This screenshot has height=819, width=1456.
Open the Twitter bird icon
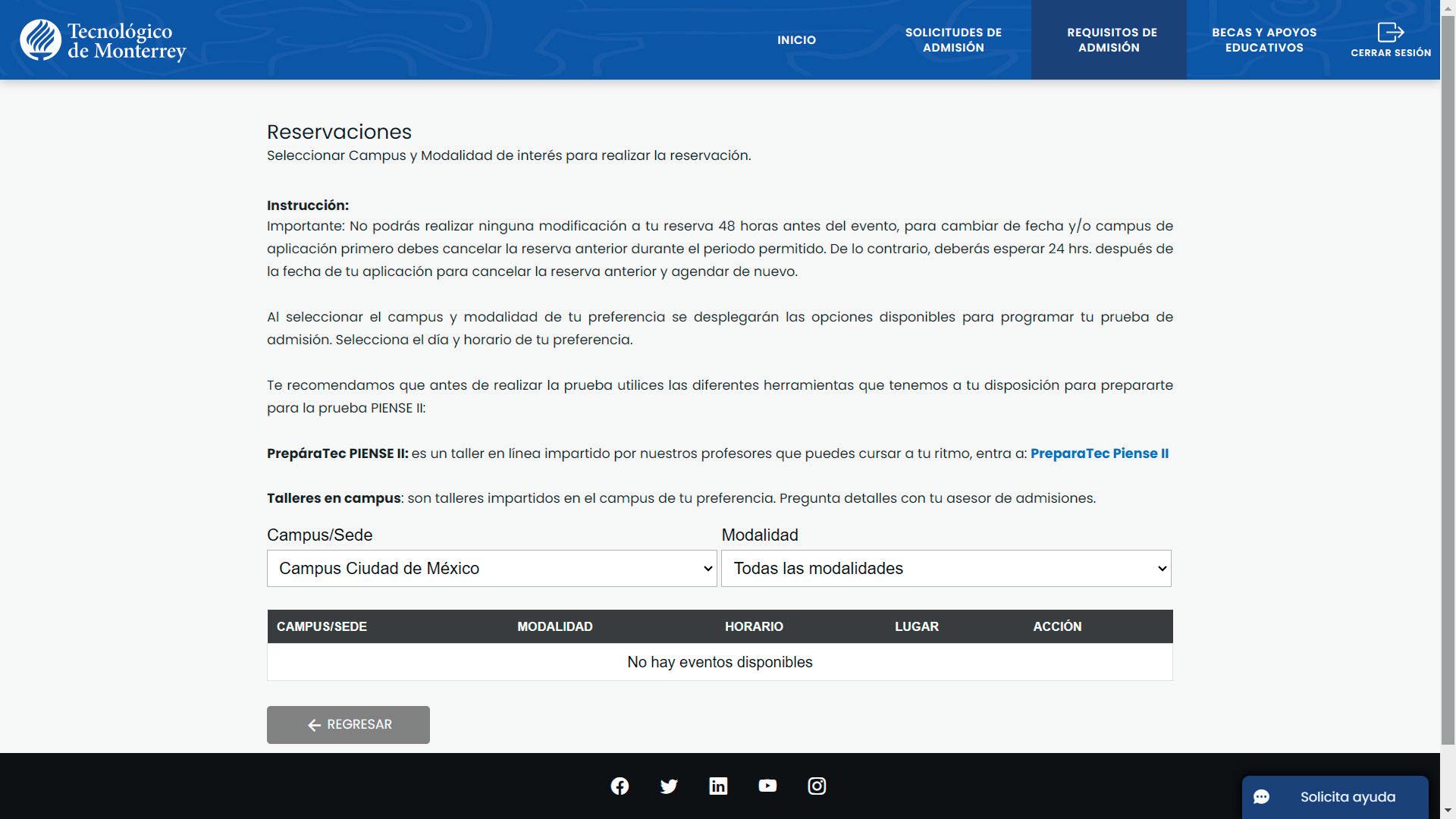pyautogui.click(x=669, y=786)
